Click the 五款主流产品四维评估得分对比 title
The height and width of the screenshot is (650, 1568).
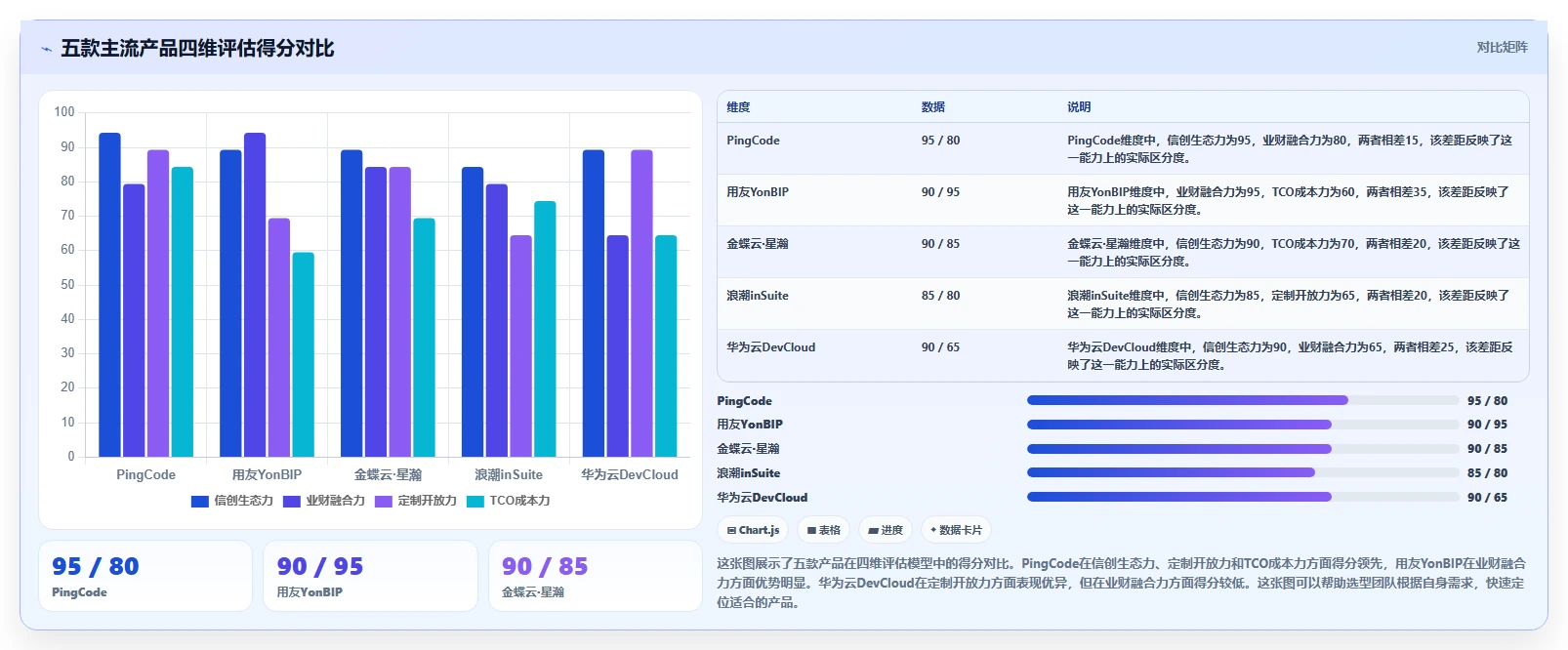click(x=197, y=49)
